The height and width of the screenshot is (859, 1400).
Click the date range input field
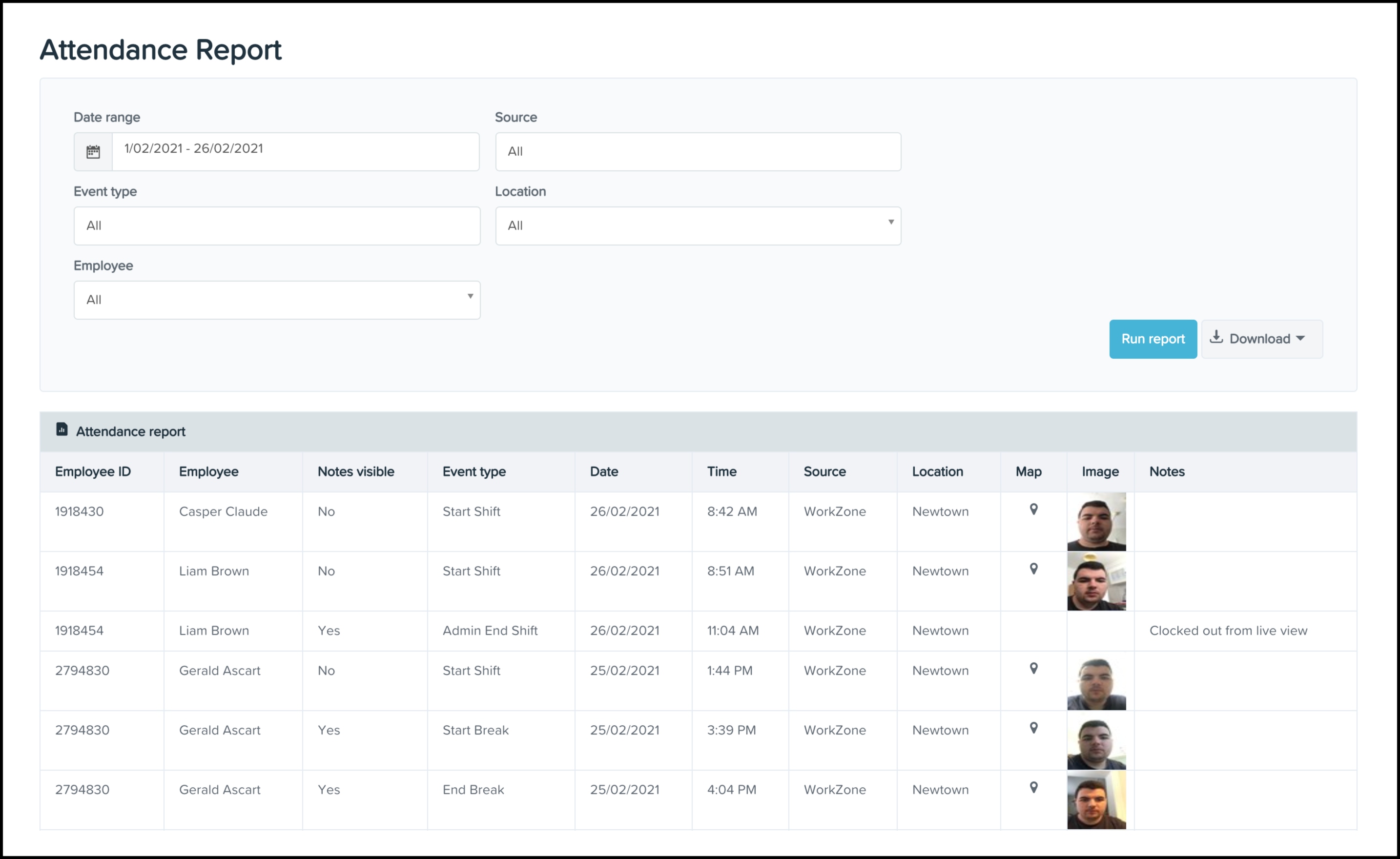click(x=295, y=152)
